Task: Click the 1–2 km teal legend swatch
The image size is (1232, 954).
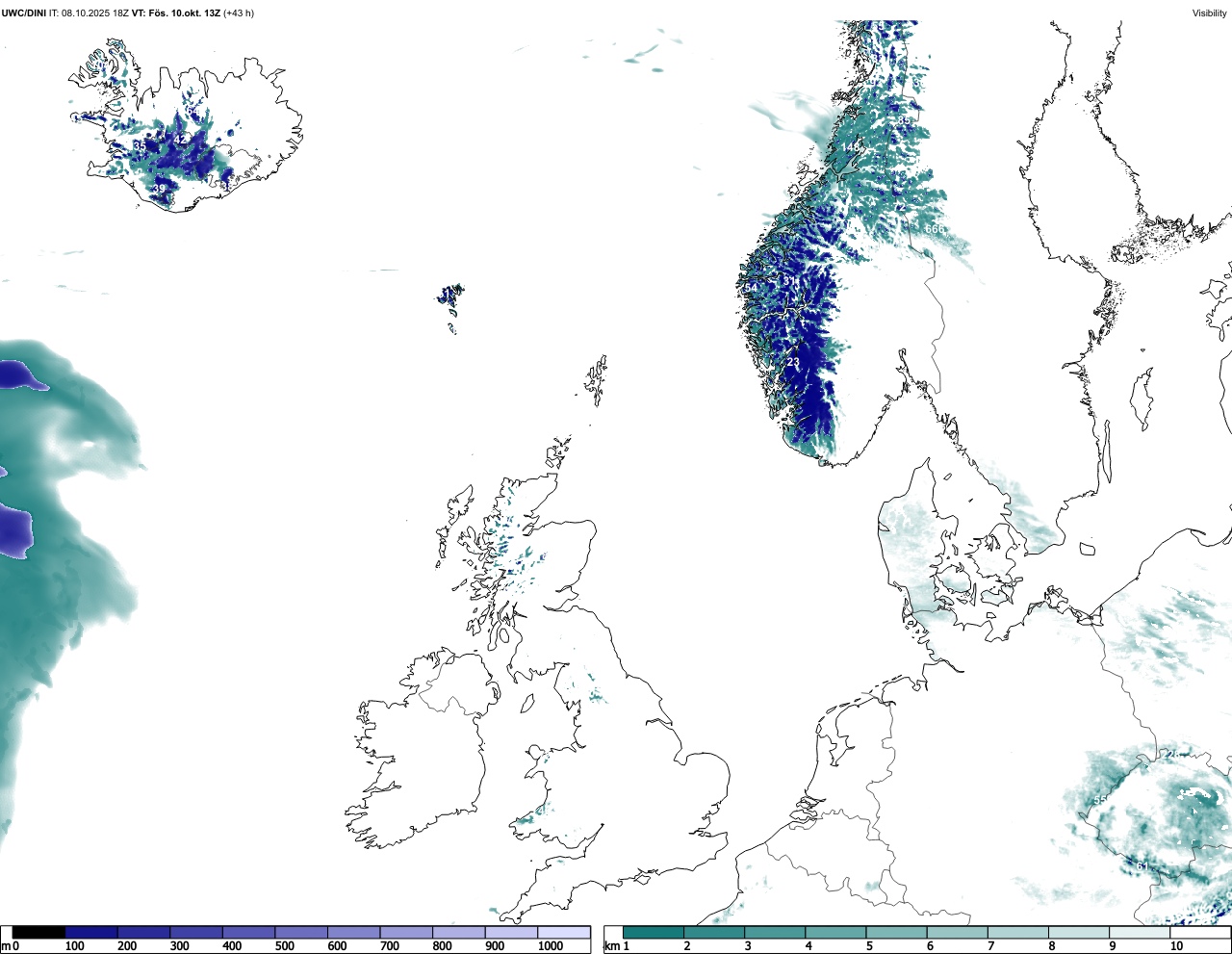Action: 654,932
